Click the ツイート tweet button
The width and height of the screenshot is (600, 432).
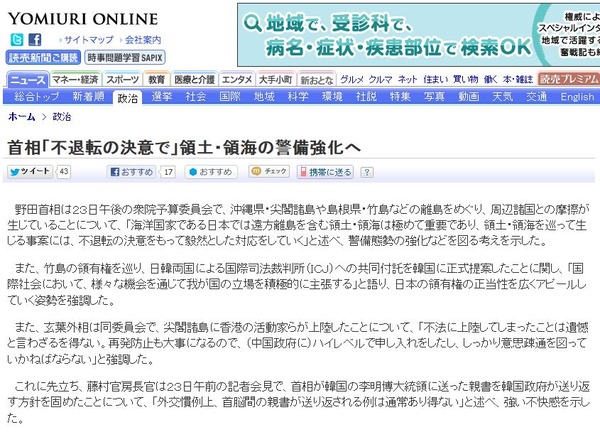point(30,171)
